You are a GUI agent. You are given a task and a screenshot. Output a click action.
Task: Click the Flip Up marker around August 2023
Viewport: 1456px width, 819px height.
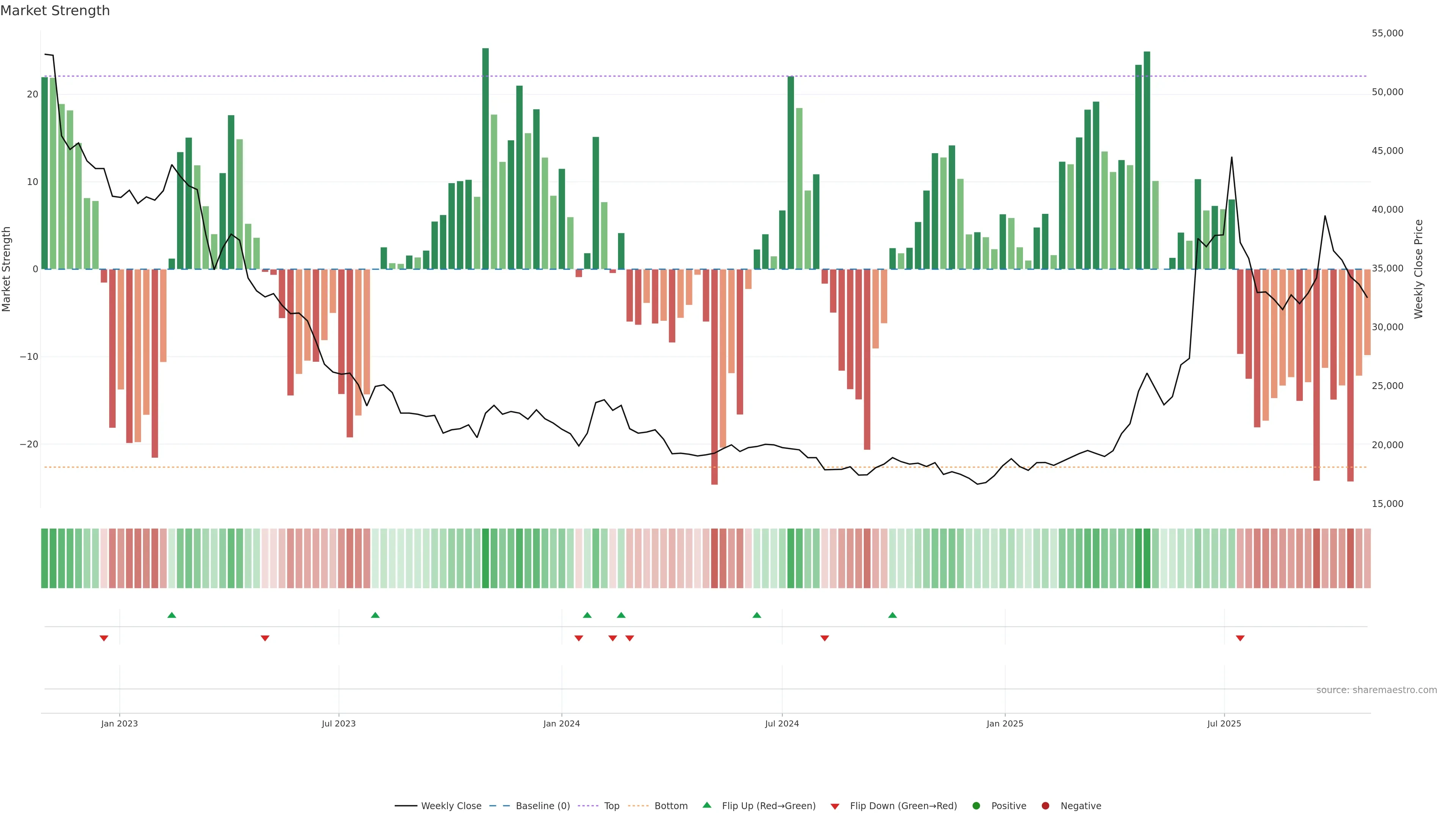click(375, 615)
